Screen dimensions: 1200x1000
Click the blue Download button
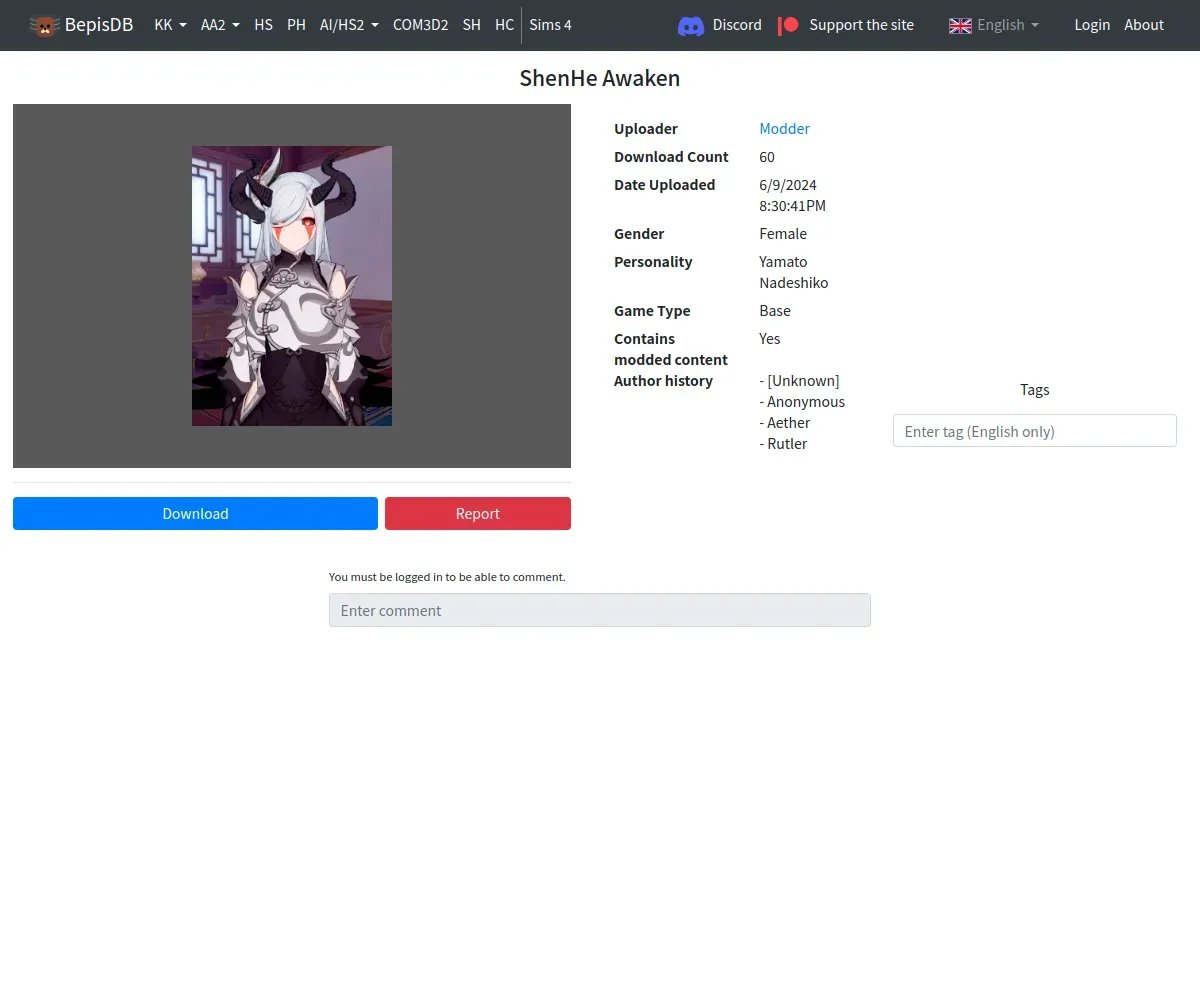click(x=195, y=513)
